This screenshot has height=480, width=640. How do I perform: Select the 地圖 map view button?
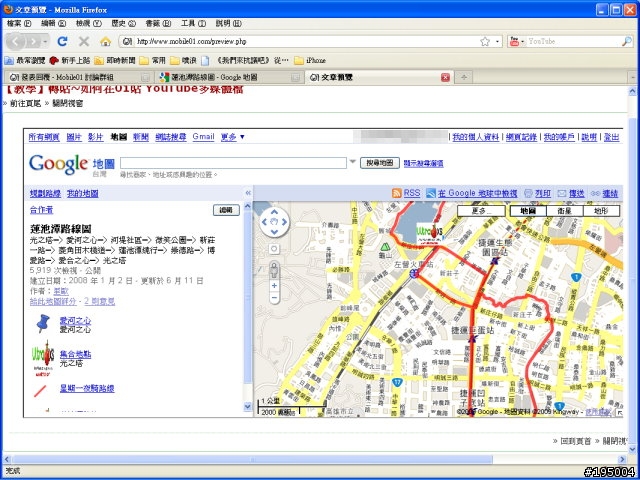(x=528, y=211)
